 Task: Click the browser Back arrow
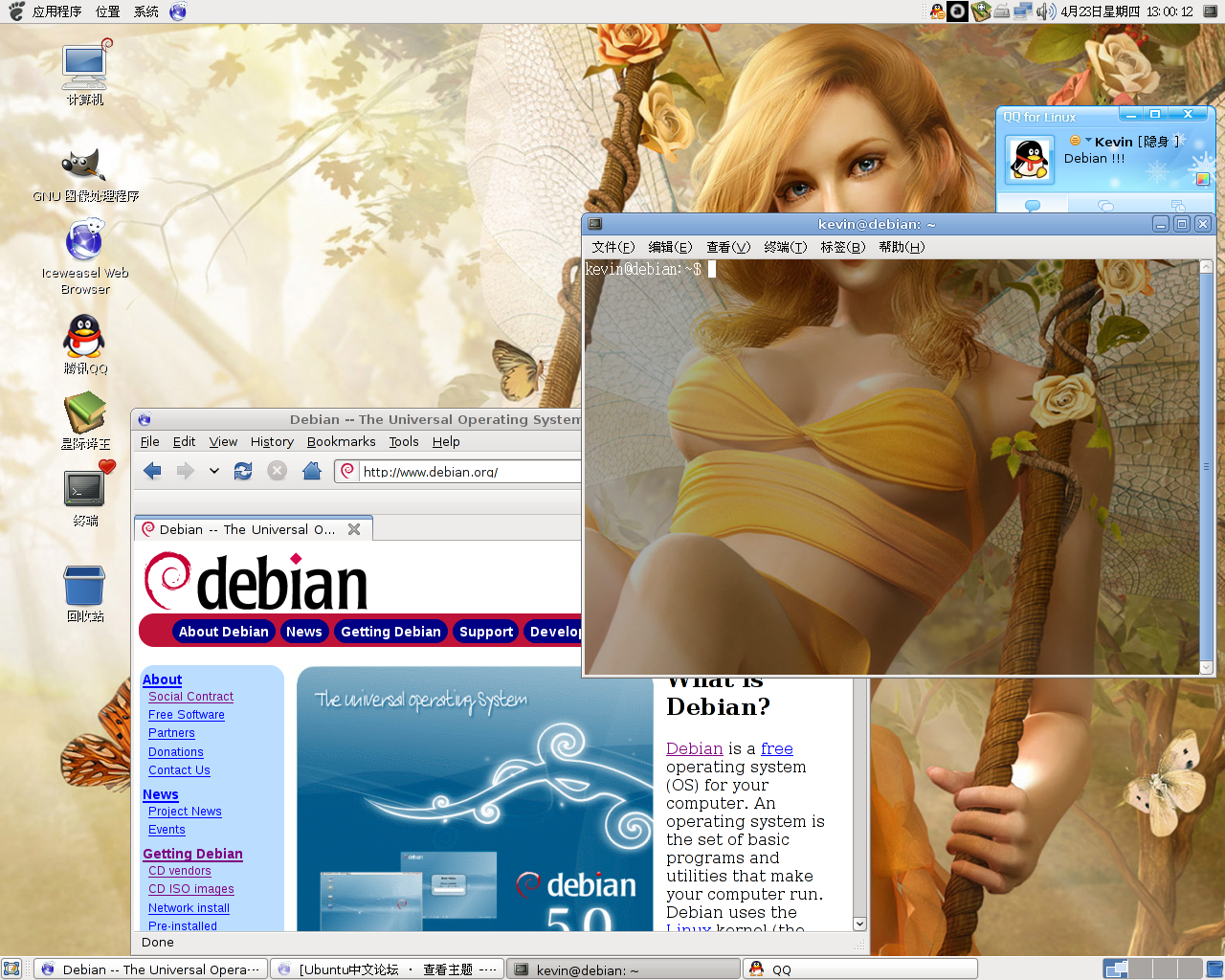pos(152,471)
